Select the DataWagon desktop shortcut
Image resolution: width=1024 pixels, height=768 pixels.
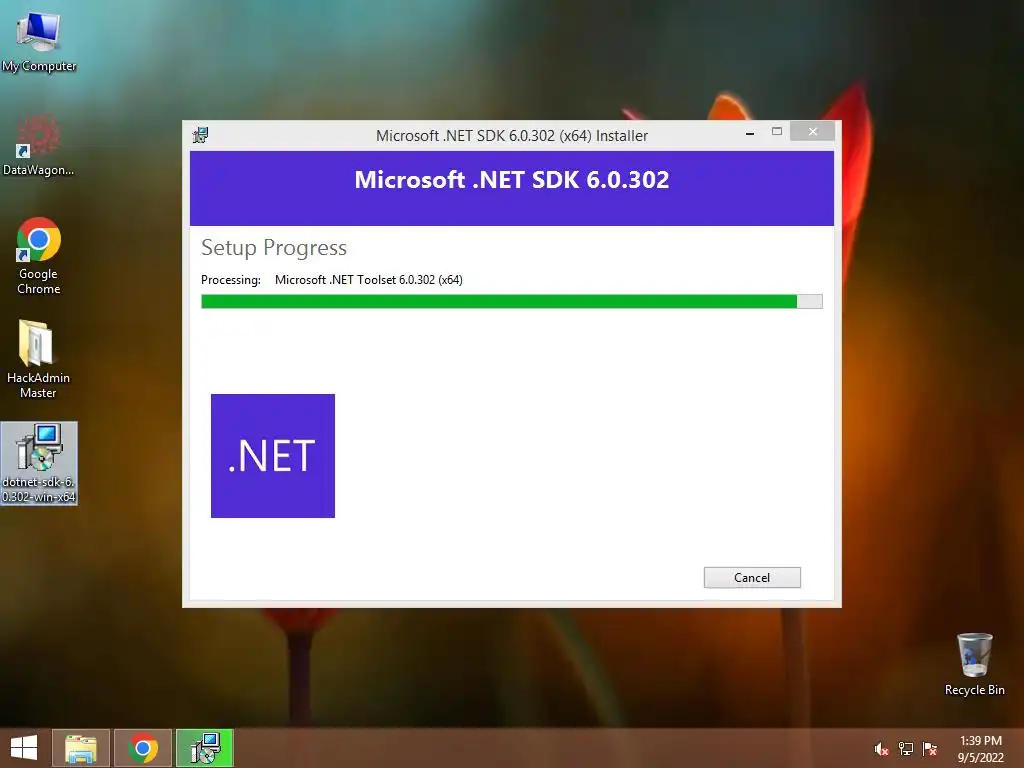click(39, 145)
